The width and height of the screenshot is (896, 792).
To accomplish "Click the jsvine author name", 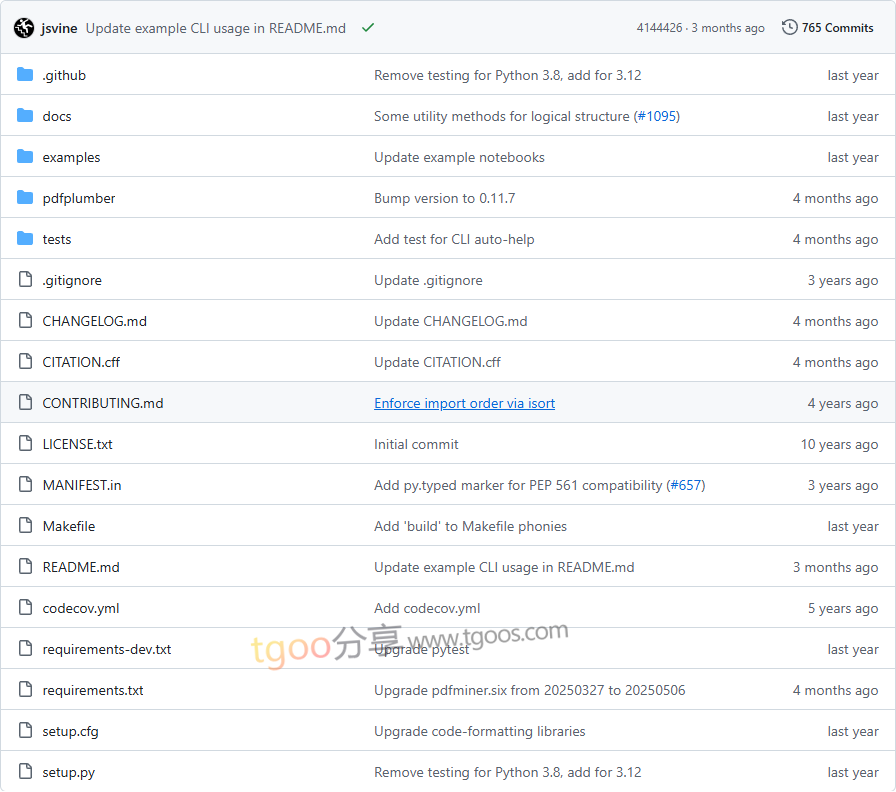I will pos(59,28).
